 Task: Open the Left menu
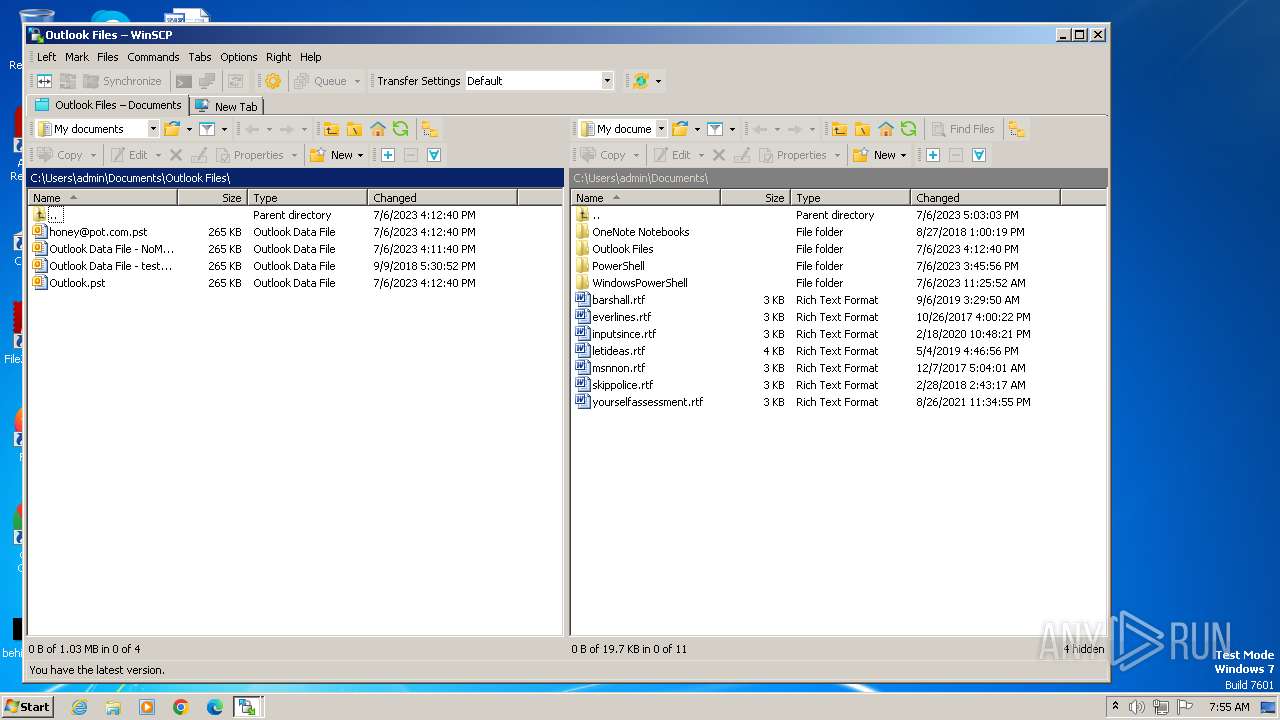47,57
